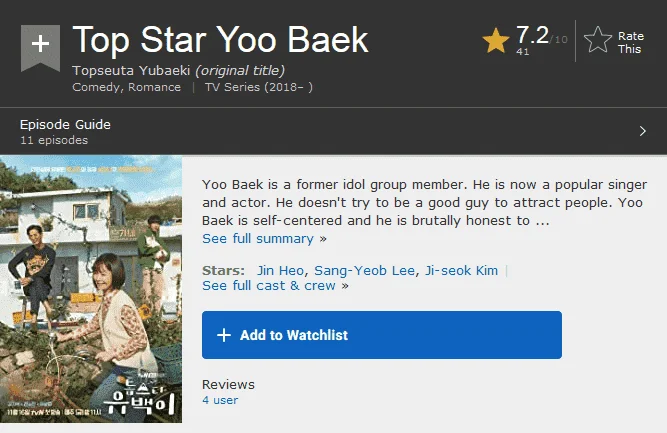Open the 11 episodes list

pos(54,140)
